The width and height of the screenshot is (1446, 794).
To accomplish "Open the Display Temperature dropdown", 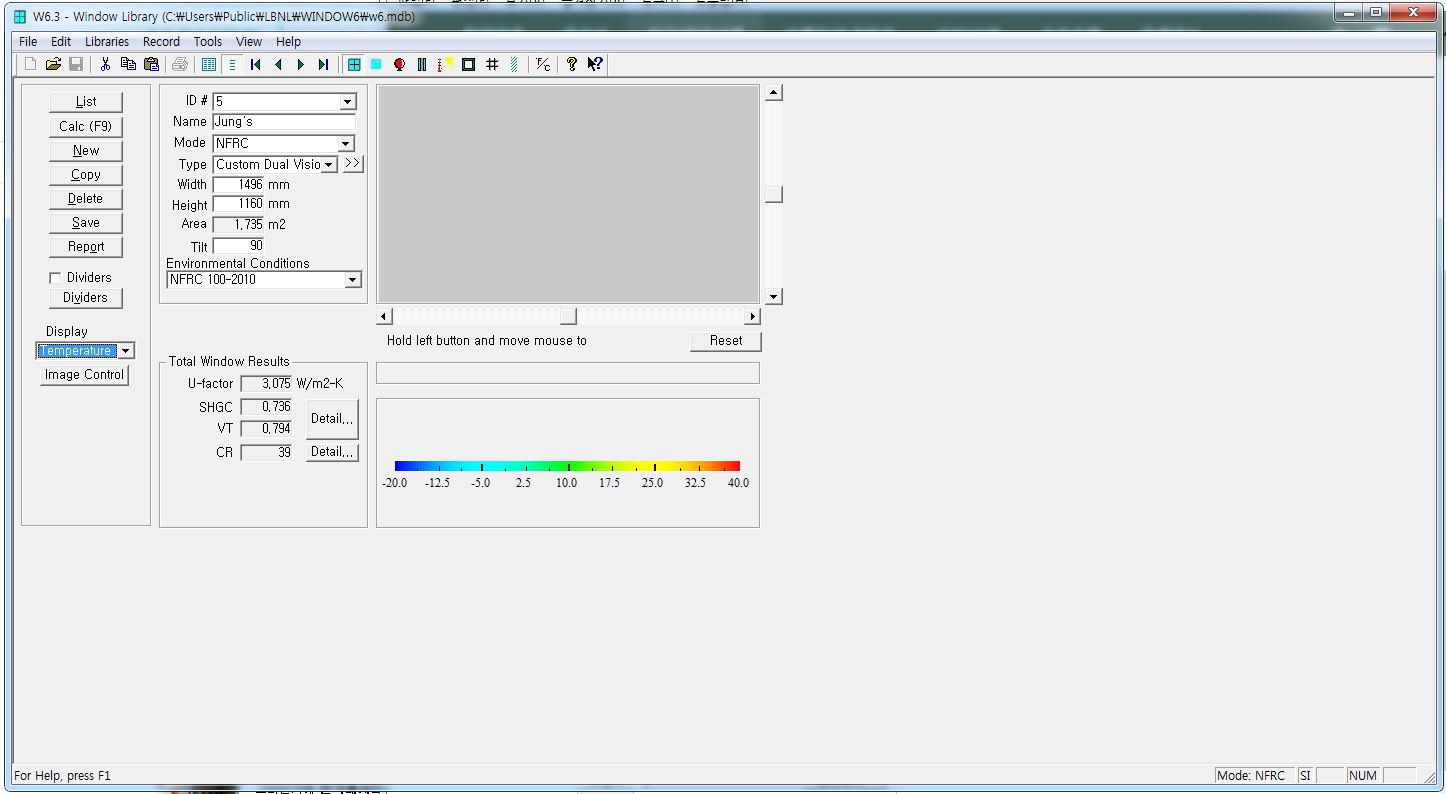I will point(125,351).
